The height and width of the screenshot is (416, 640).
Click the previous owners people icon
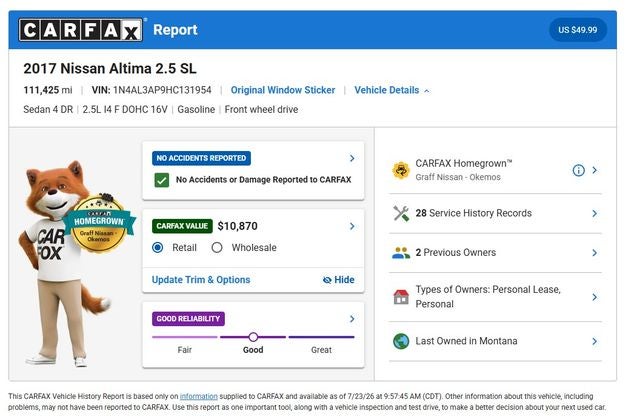point(401,253)
